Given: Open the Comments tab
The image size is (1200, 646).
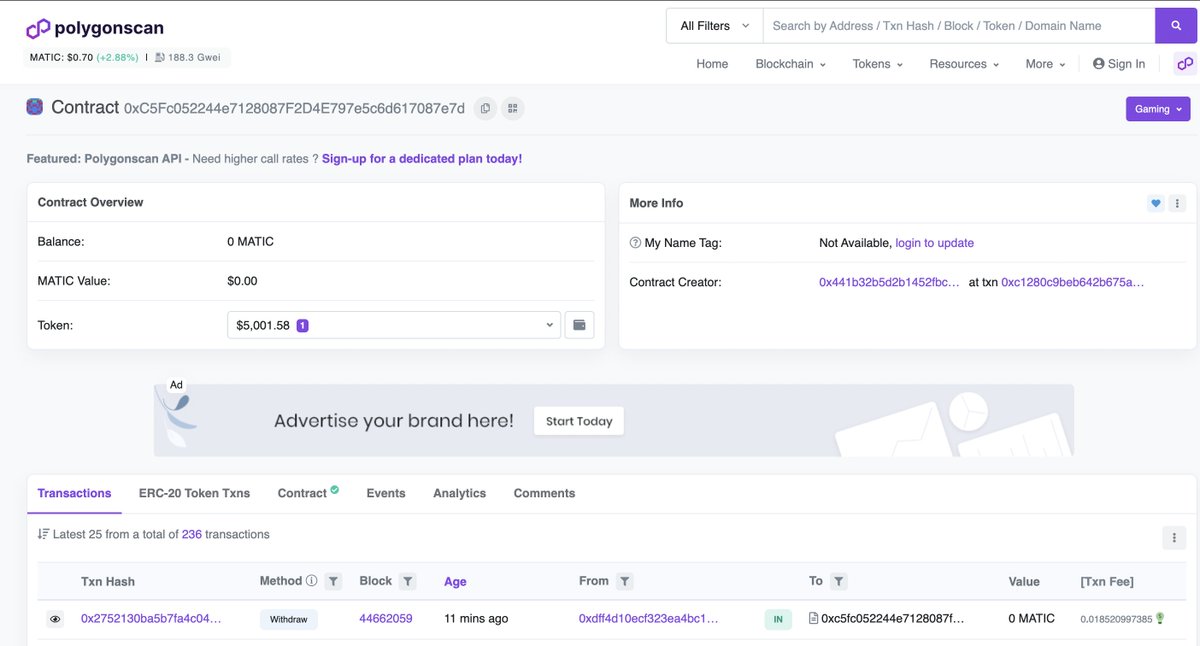Looking at the screenshot, I should point(544,493).
